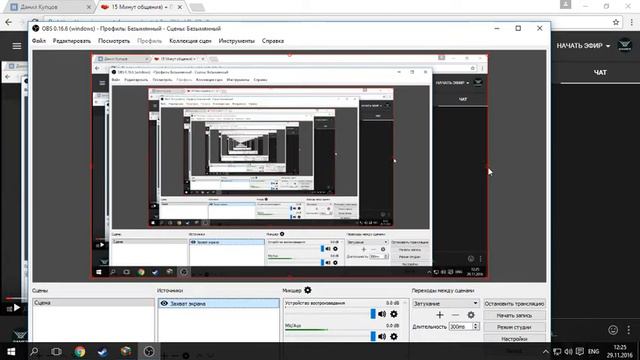Image resolution: width=640 pixels, height=360 pixels.
Task: Open the Коллекция сцен menu
Action: pos(190,41)
